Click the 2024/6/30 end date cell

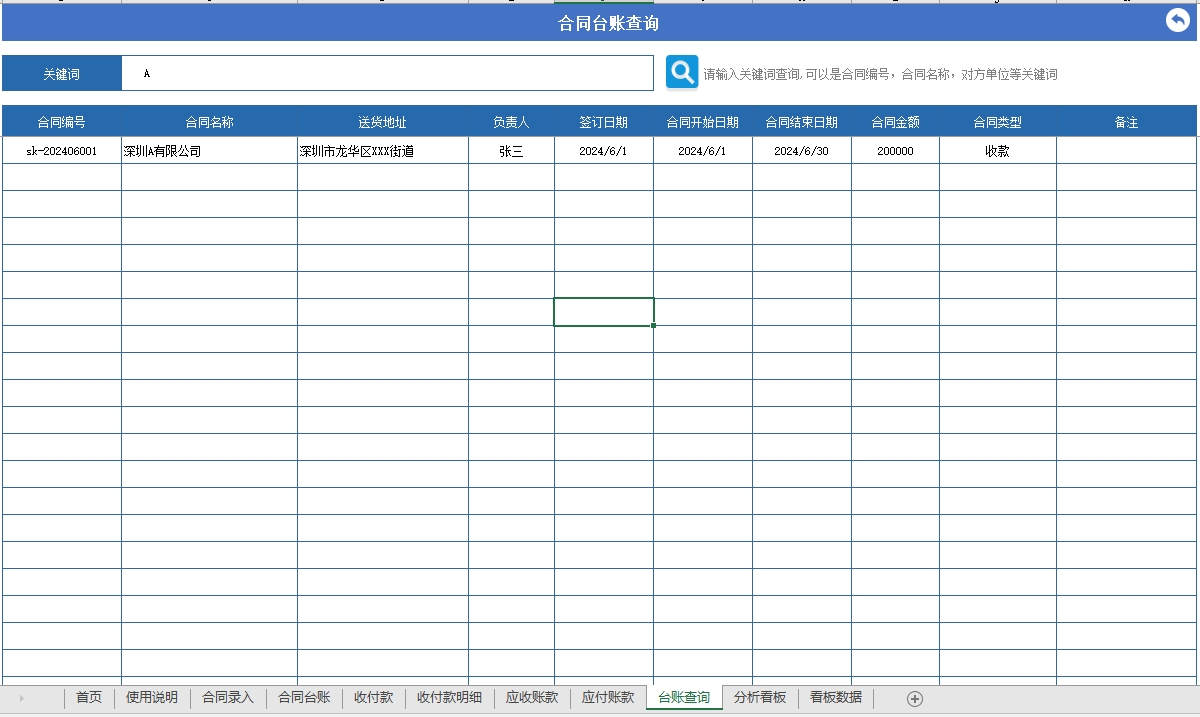[802, 151]
